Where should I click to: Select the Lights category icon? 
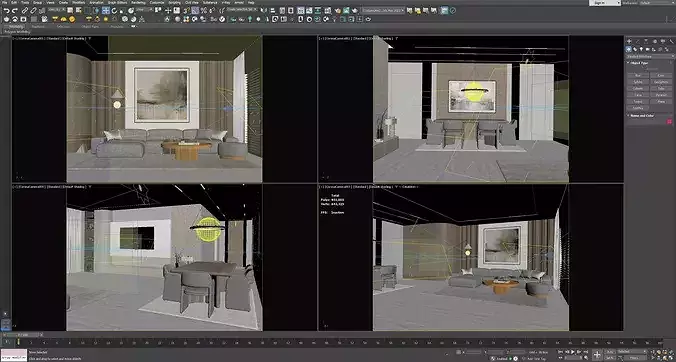(x=641, y=49)
